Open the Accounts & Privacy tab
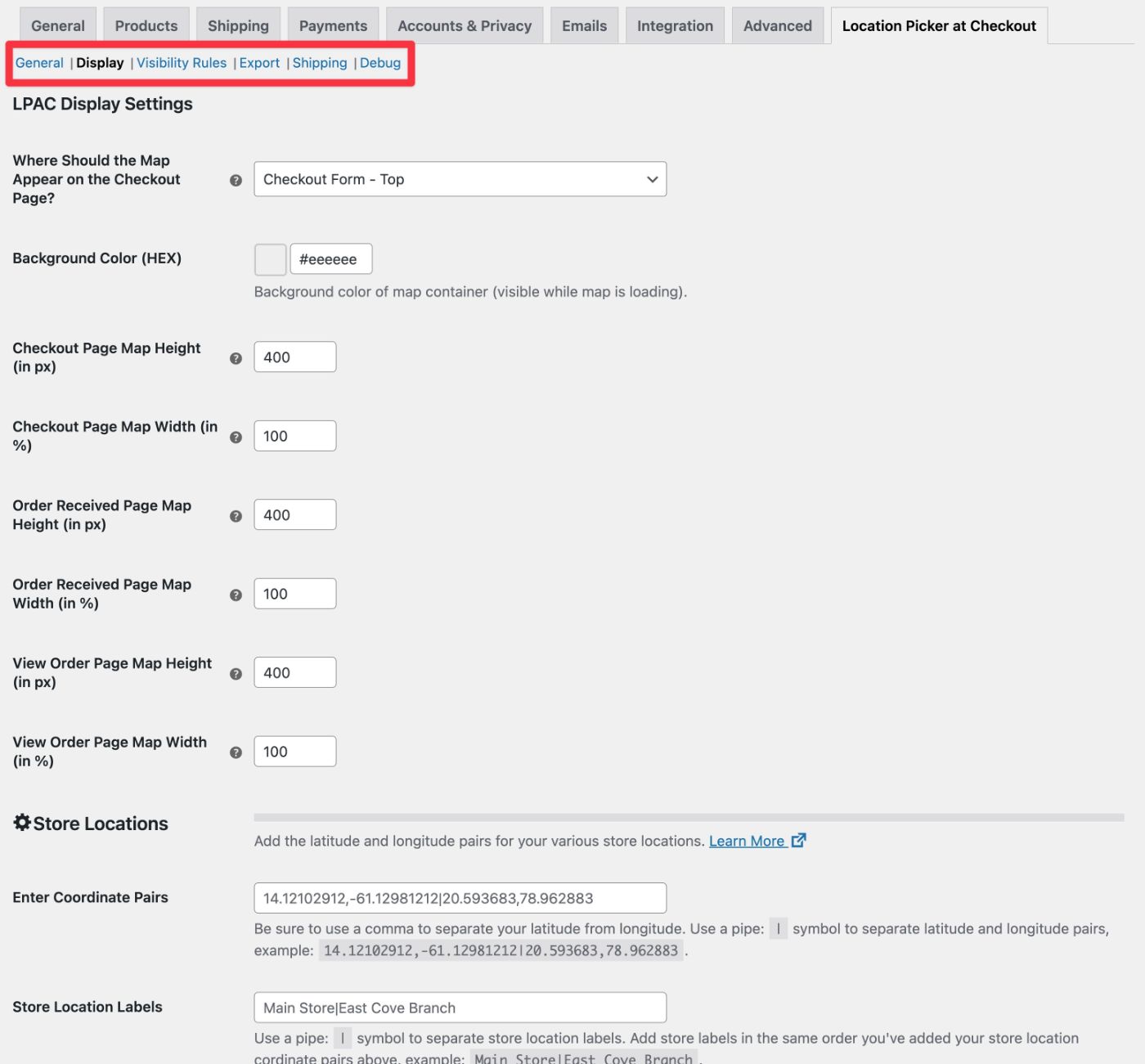This screenshot has height=1064, width=1145. 465,25
